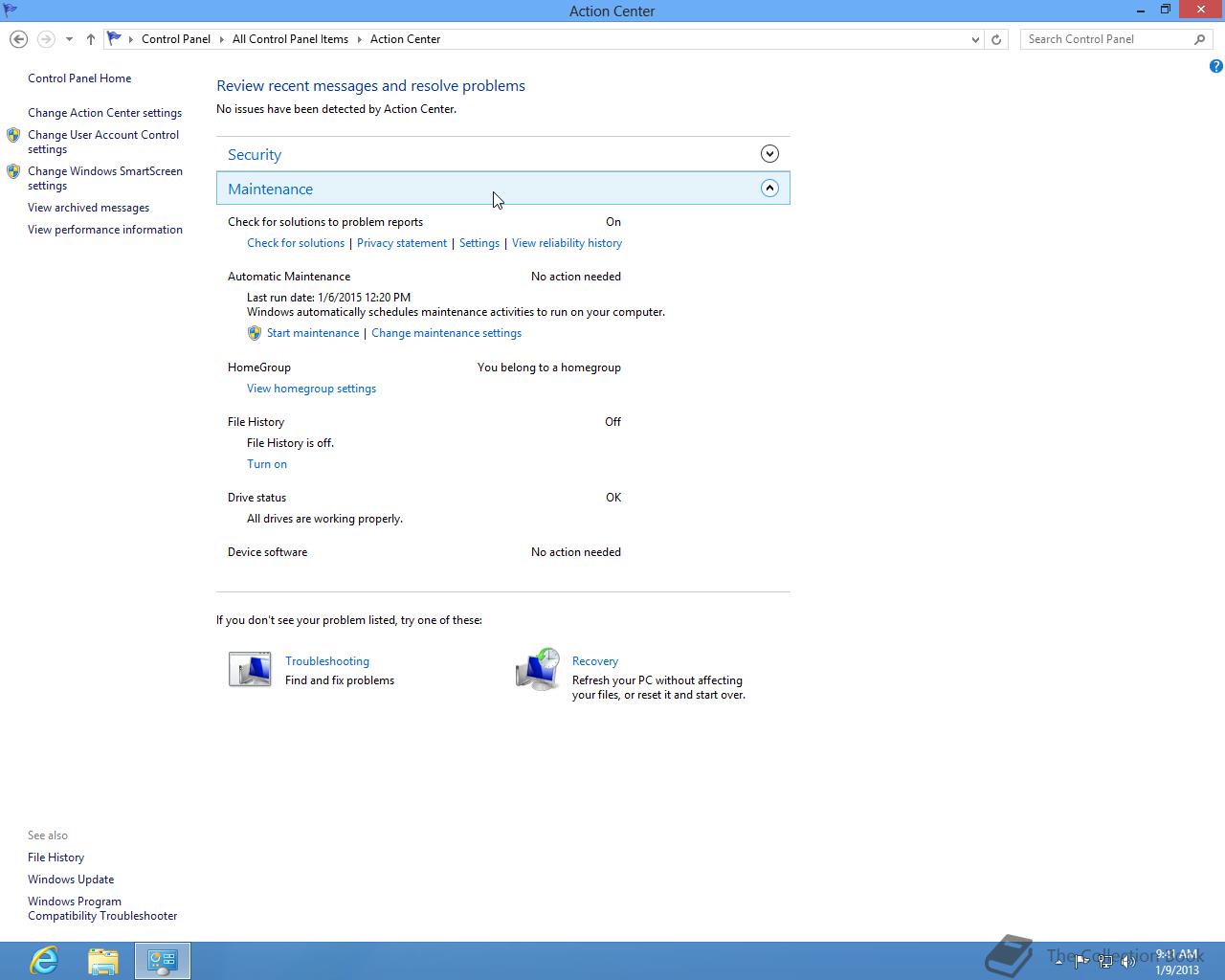Image resolution: width=1225 pixels, height=980 pixels.
Task: Click the 'Device software' label
Action: tap(267, 552)
